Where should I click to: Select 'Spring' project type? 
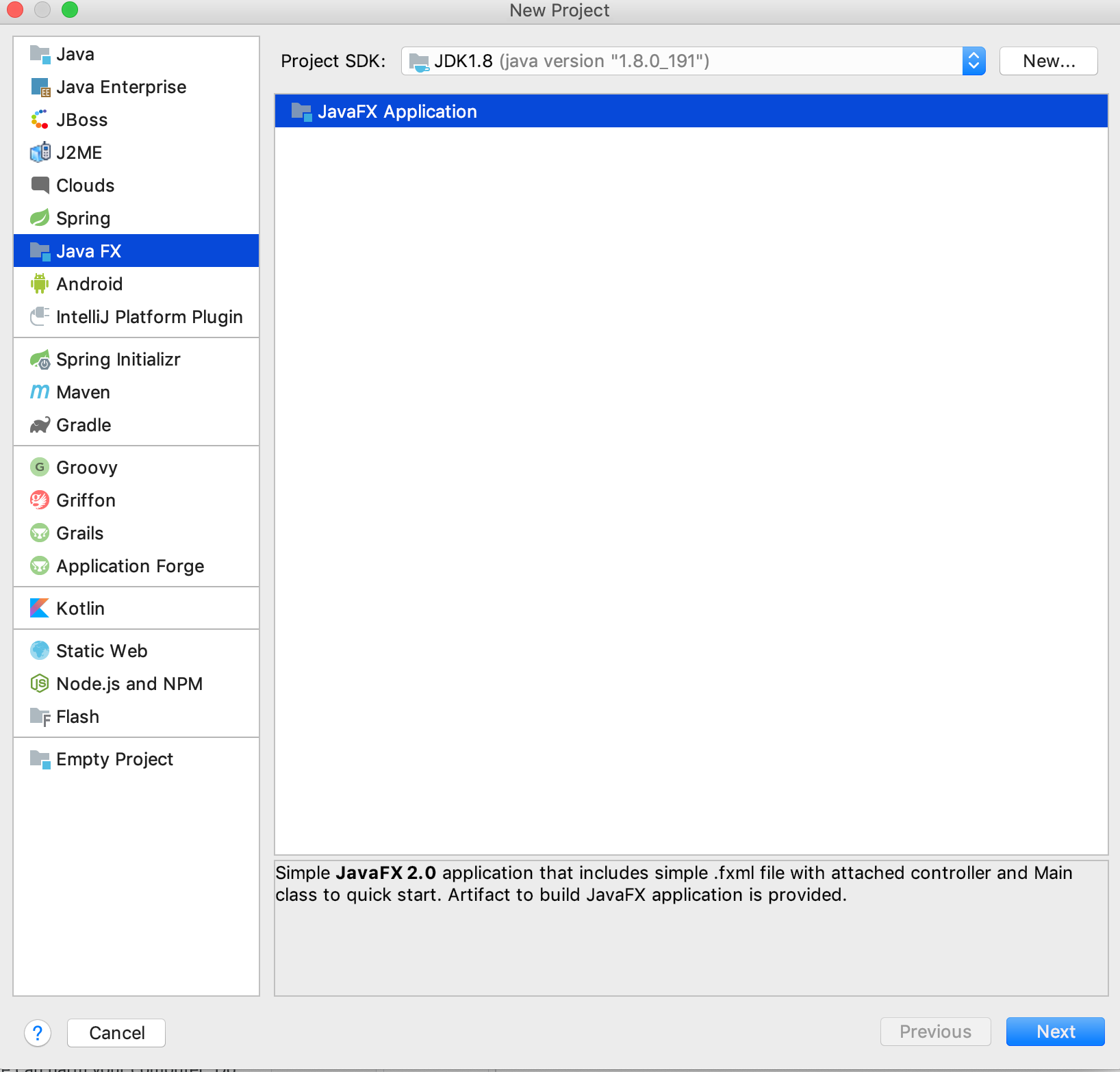[x=136, y=218]
